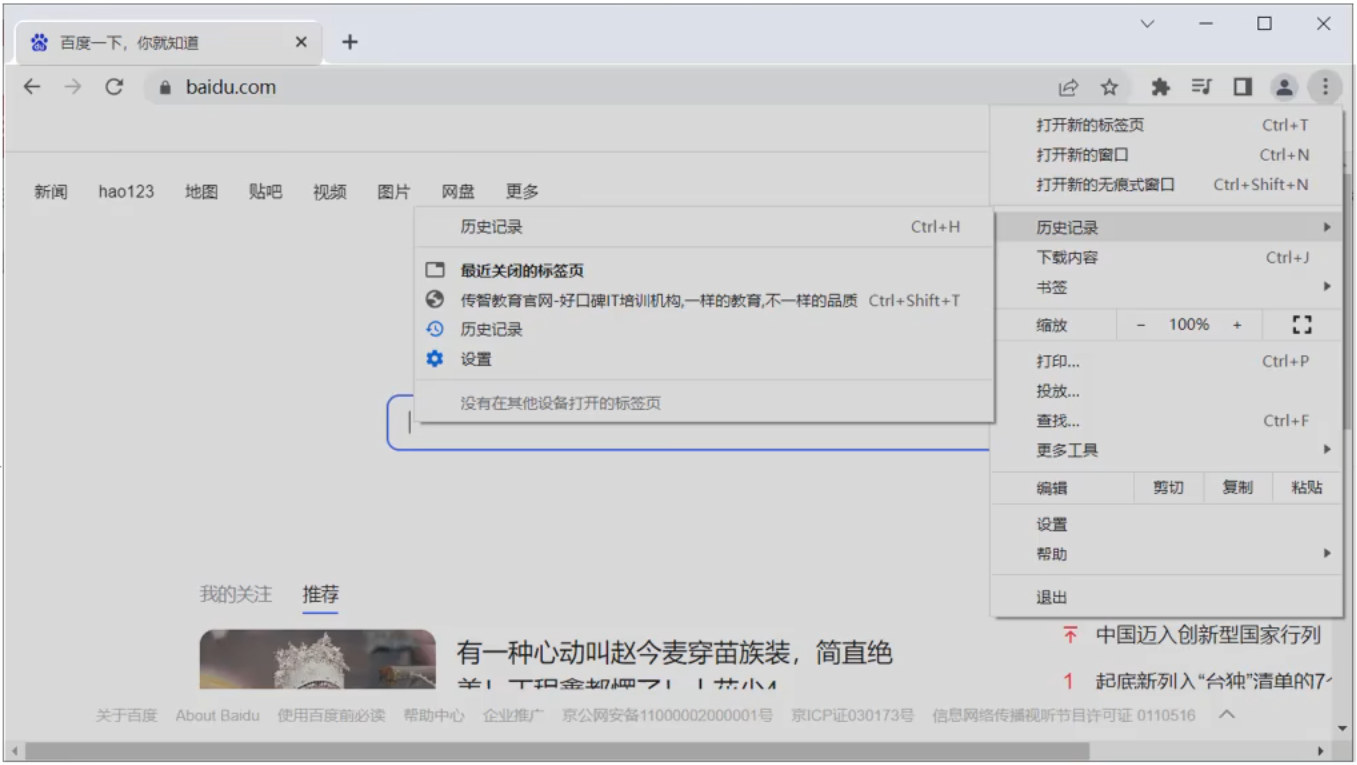Select 查找... in the menu

coord(1166,421)
